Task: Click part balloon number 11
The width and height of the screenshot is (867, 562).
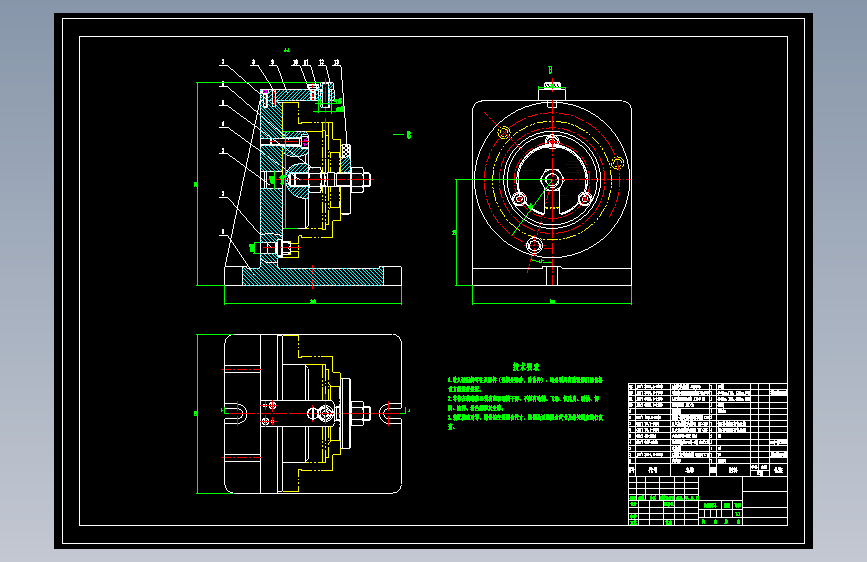Action: [306, 63]
